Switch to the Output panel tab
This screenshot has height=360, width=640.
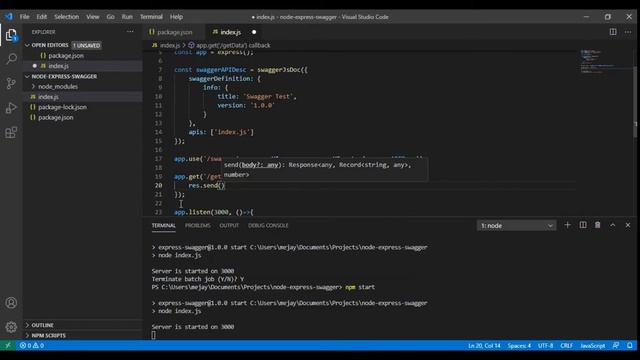229,225
